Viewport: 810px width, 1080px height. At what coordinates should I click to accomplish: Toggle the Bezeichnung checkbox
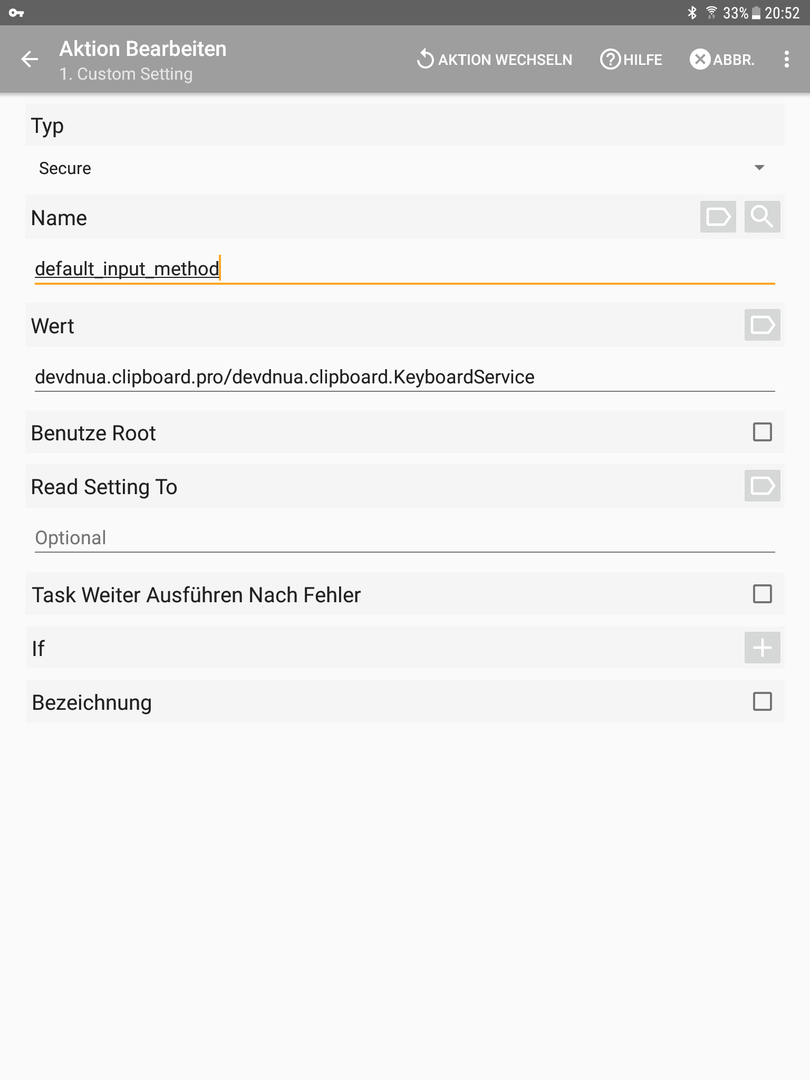click(762, 701)
